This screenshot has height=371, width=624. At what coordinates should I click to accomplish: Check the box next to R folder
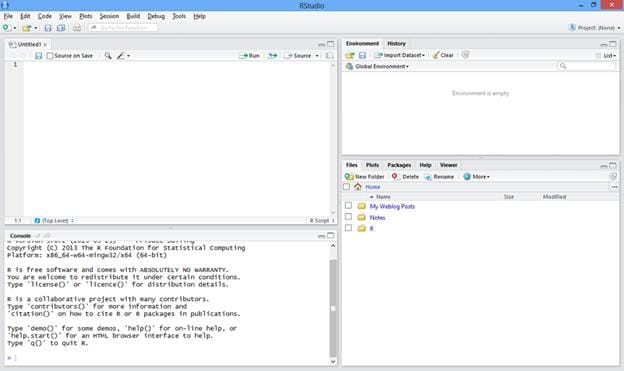pos(348,228)
